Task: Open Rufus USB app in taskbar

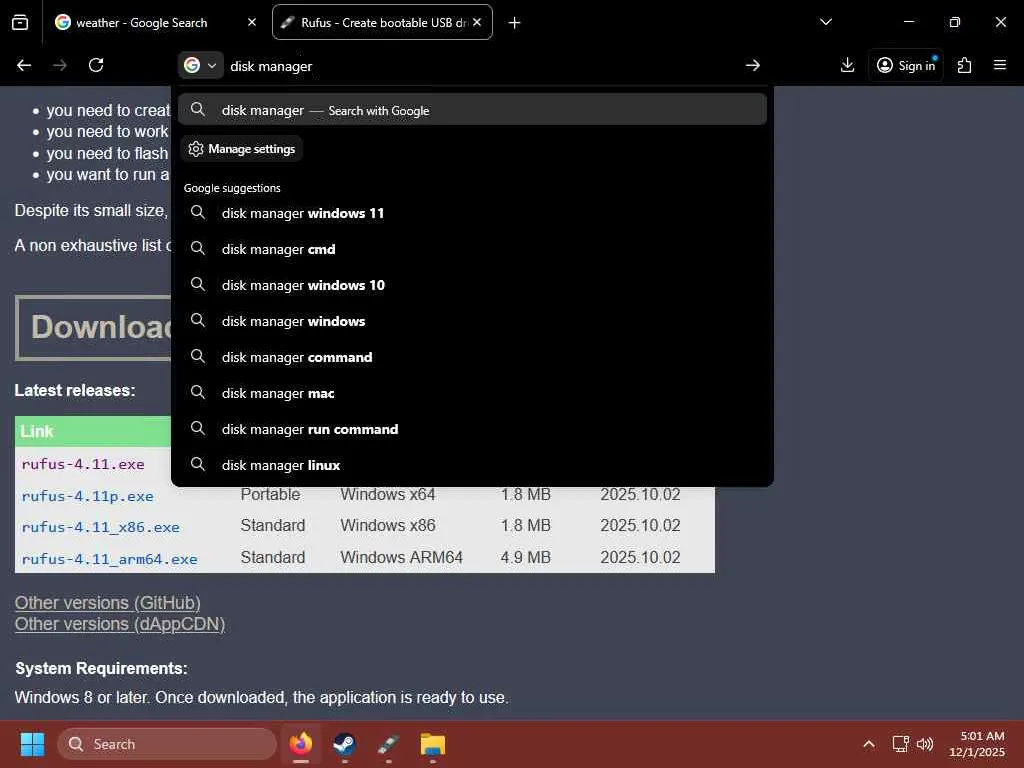Action: [389, 744]
